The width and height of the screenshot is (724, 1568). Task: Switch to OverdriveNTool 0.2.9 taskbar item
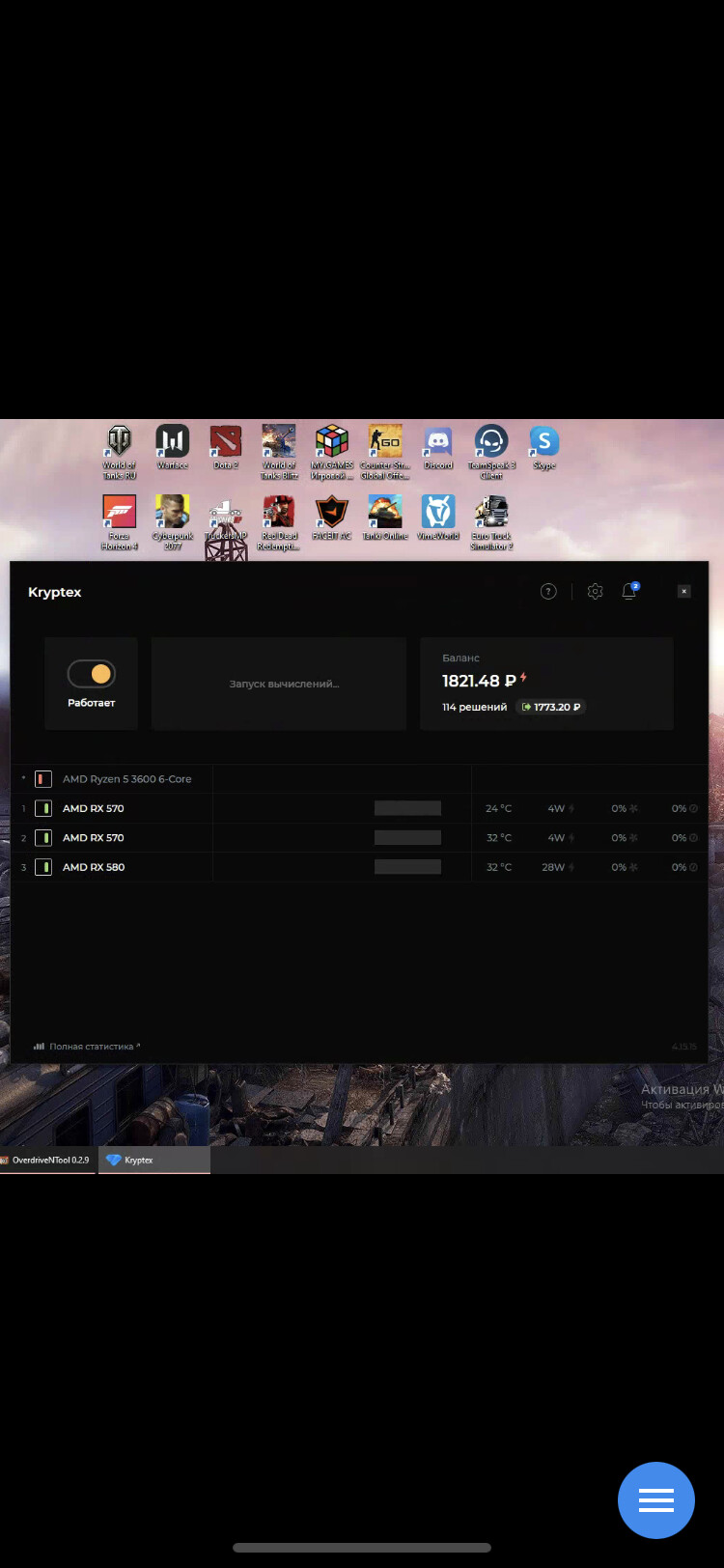48,1160
